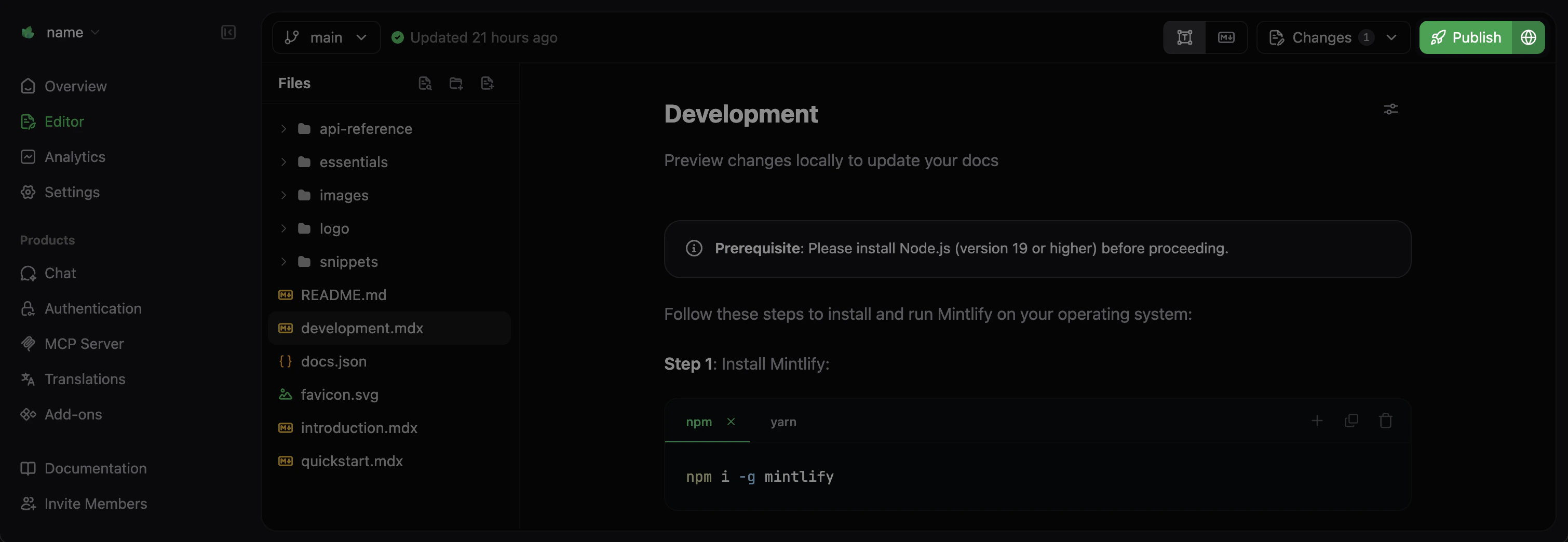This screenshot has height=542, width=1568.
Task: Add a new code tab with plus icon
Action: point(1317,421)
